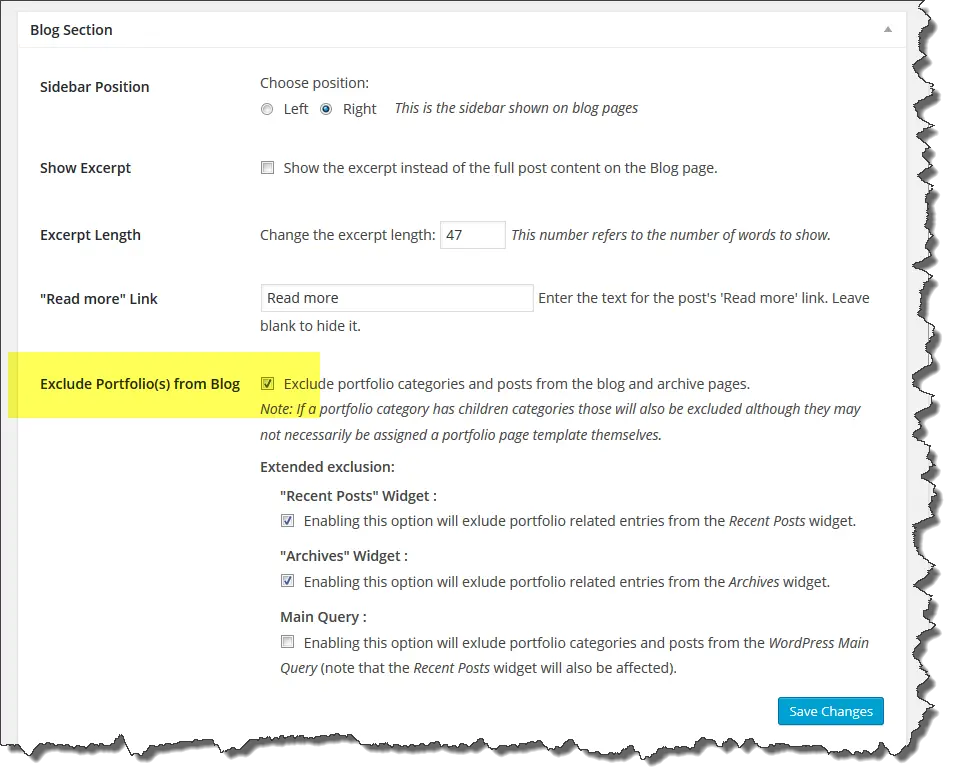Enable the Show Excerpt checkbox
Image resolution: width=958 pixels, height=781 pixels.
pyautogui.click(x=268, y=168)
